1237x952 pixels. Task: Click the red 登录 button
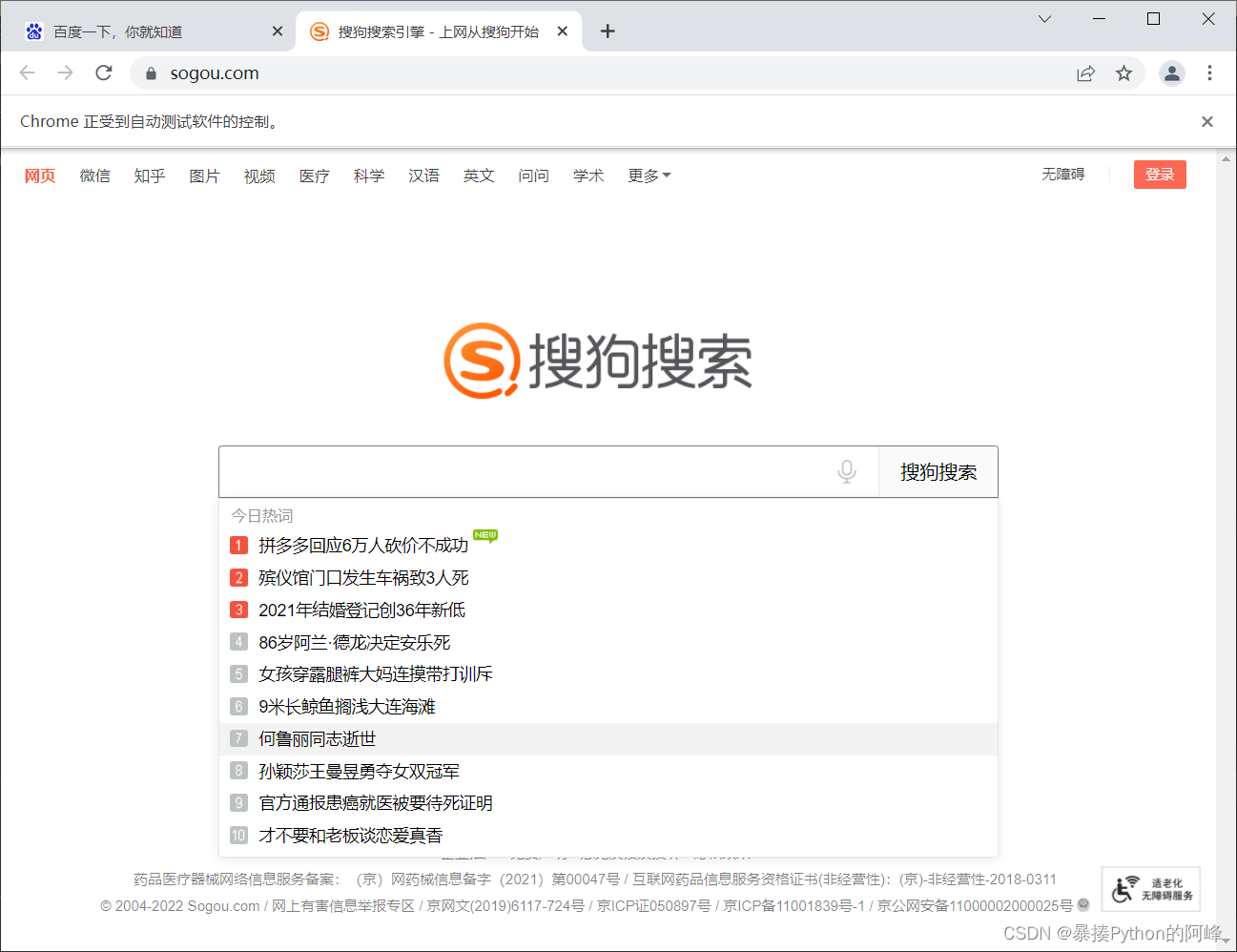(x=1160, y=175)
